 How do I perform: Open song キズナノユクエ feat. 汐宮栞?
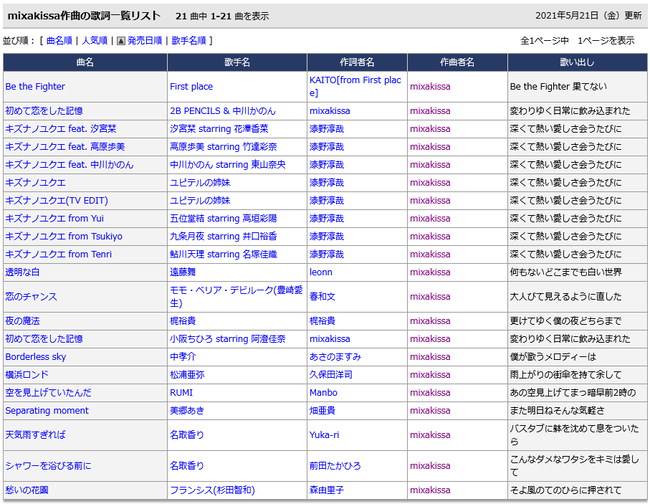tap(61, 129)
